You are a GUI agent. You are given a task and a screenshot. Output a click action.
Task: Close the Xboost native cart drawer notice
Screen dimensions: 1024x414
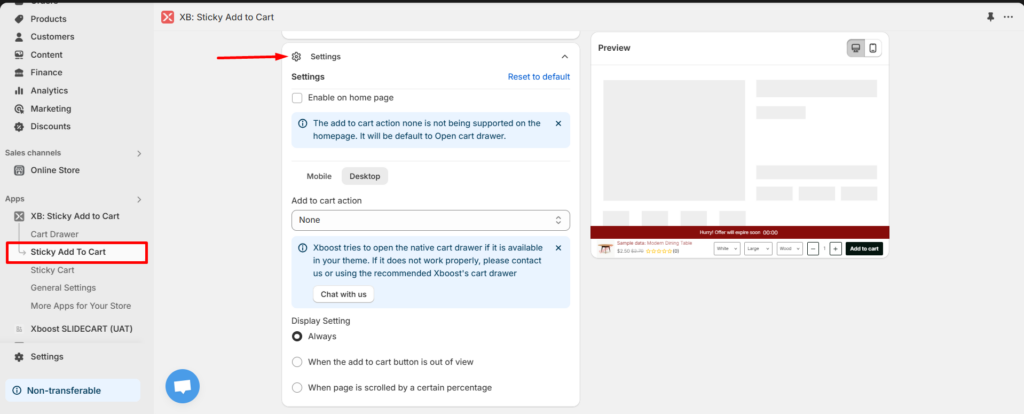[558, 247]
